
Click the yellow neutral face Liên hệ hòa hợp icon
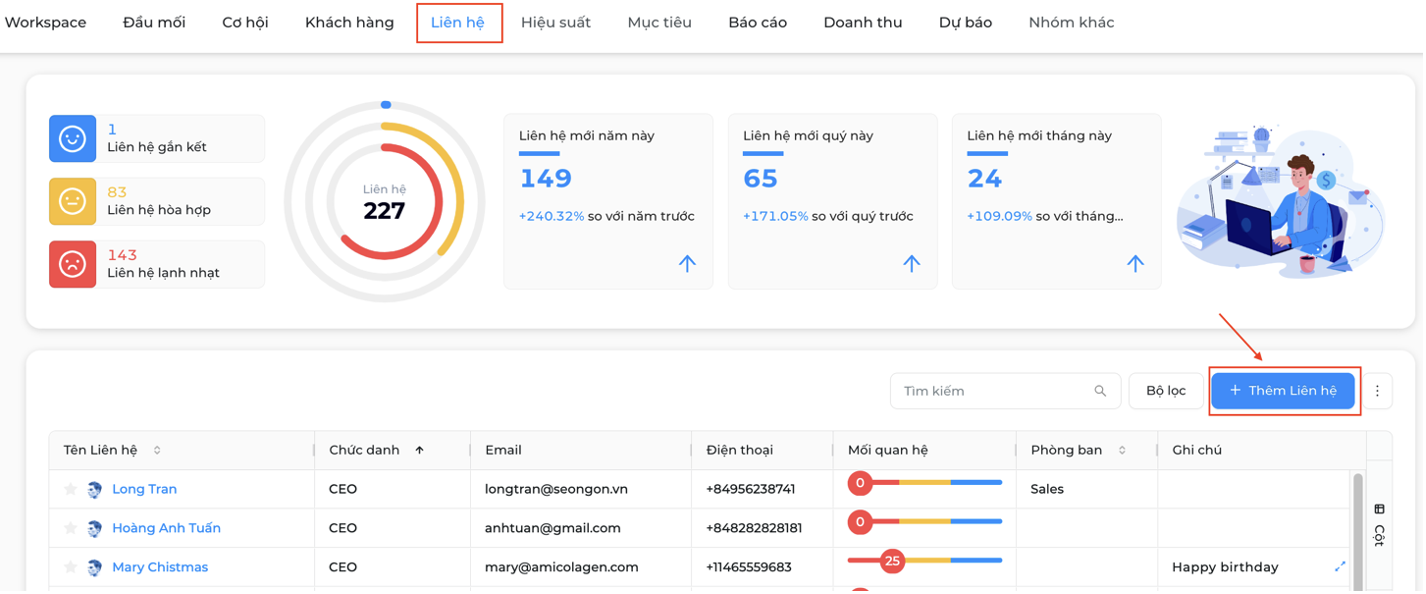click(72, 202)
